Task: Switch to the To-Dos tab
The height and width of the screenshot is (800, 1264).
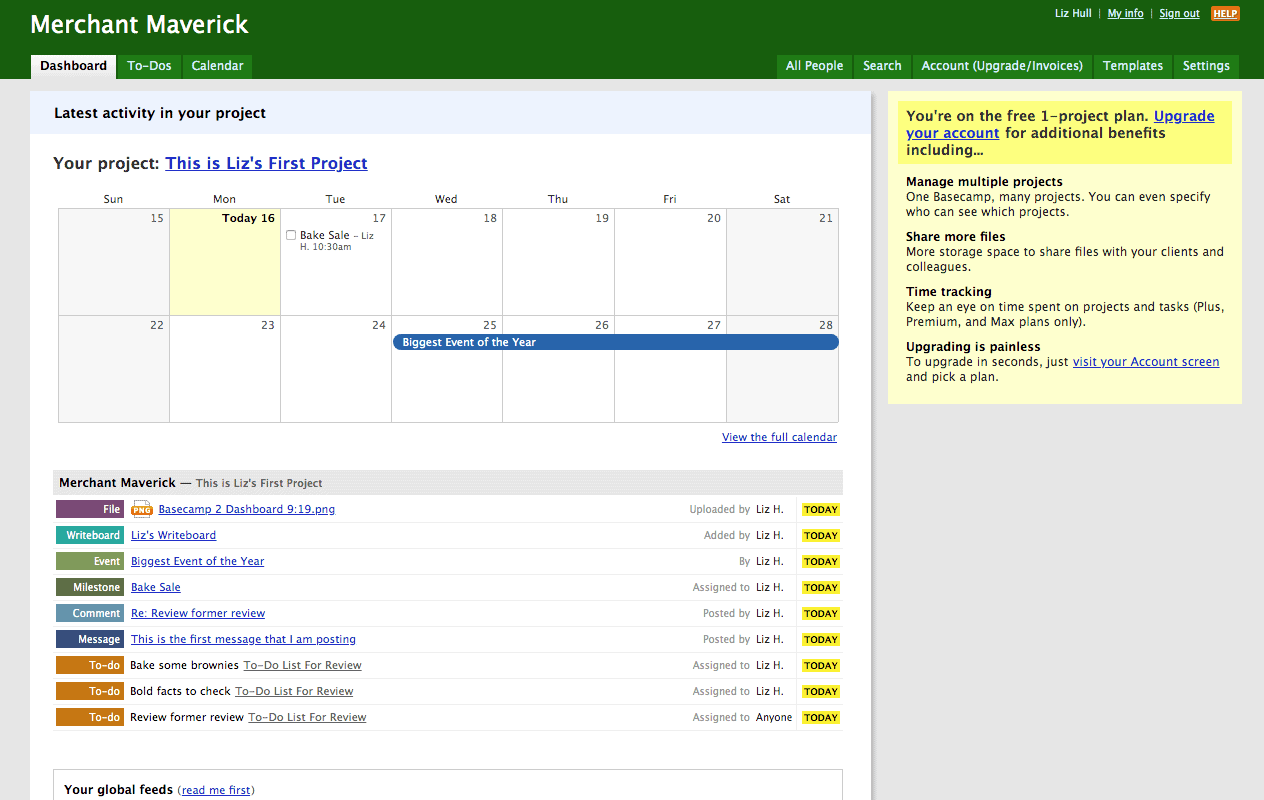Action: pyautogui.click(x=149, y=66)
